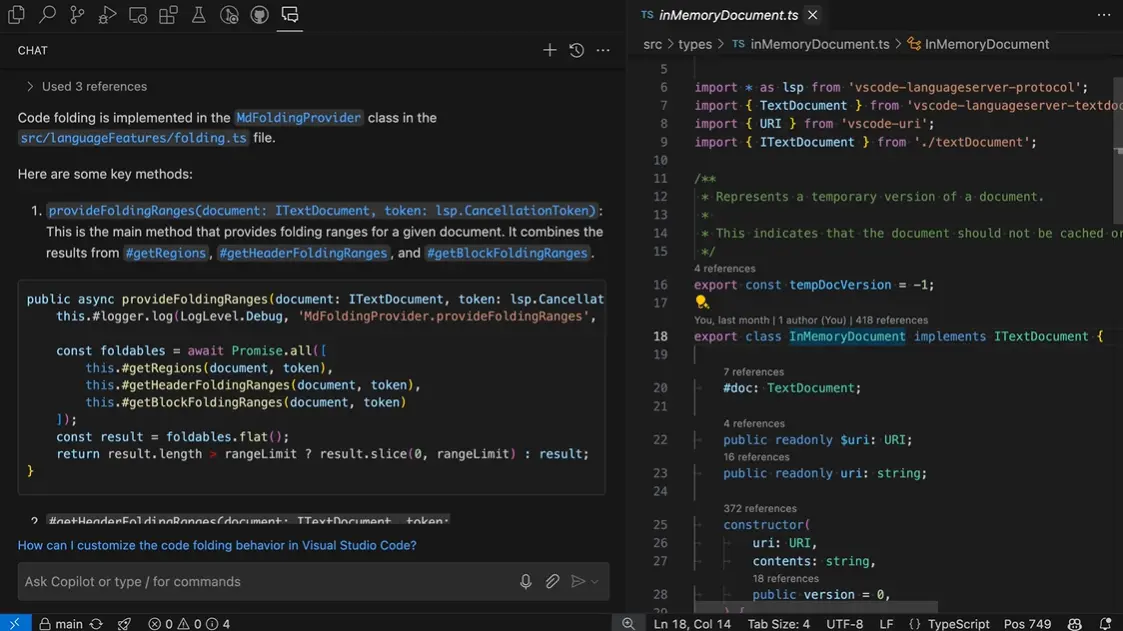
Task: Open notifications bell icon
Action: (x=1106, y=624)
